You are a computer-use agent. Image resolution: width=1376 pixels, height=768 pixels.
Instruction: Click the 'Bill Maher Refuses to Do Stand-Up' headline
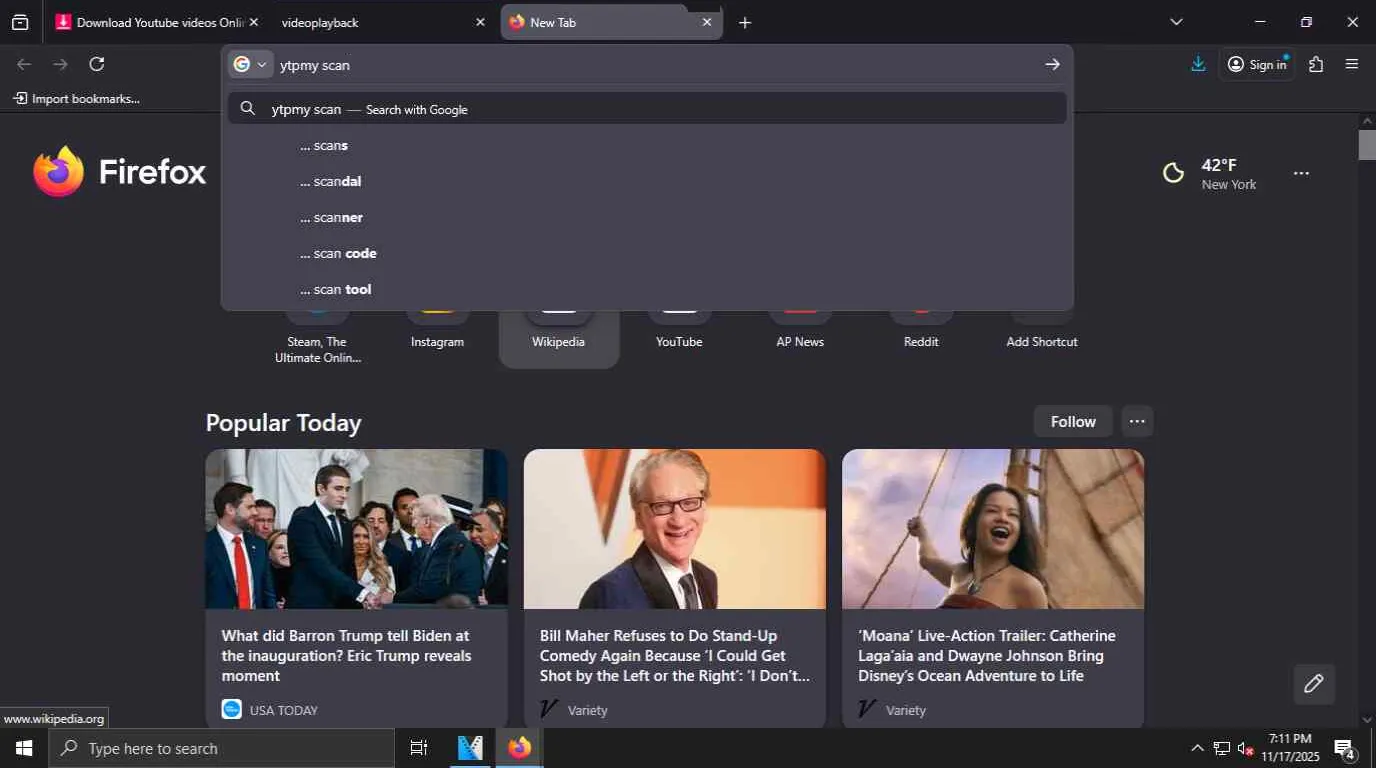pos(675,655)
